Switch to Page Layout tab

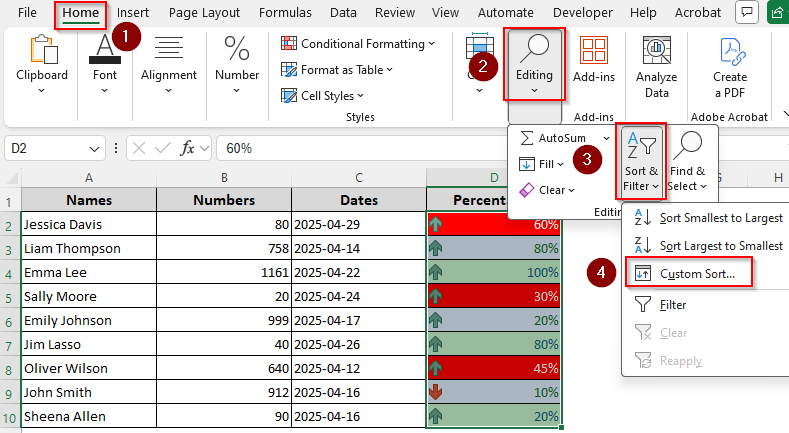pos(204,13)
